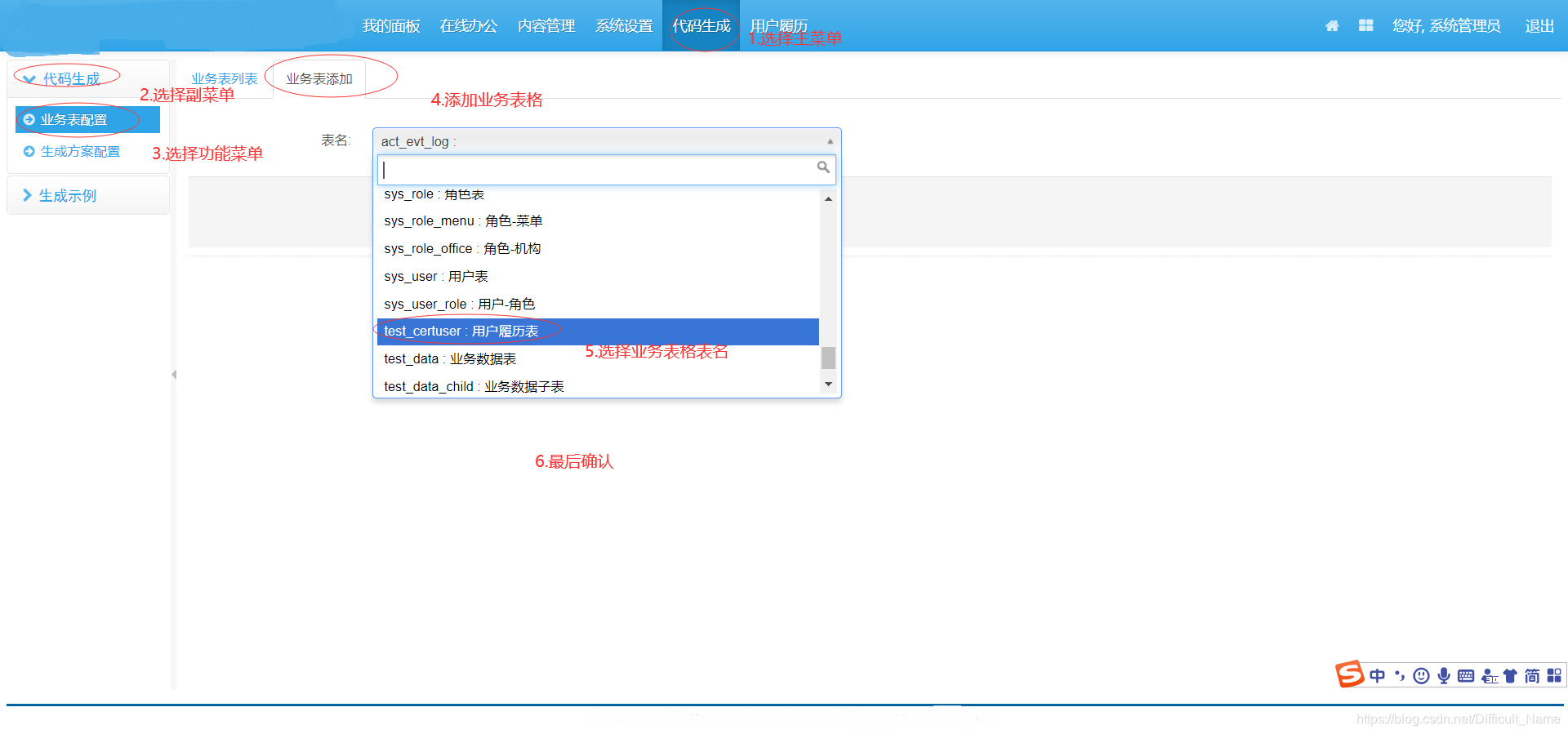Open 用户履历 in the top menu
Screen dimensions: 1568x734
(779, 26)
